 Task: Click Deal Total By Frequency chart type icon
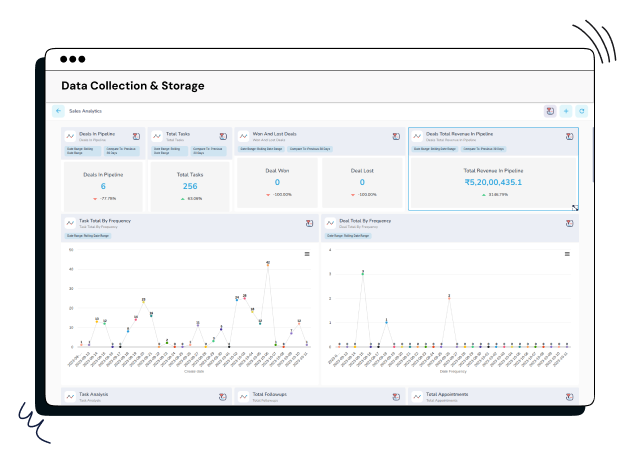[330, 223]
